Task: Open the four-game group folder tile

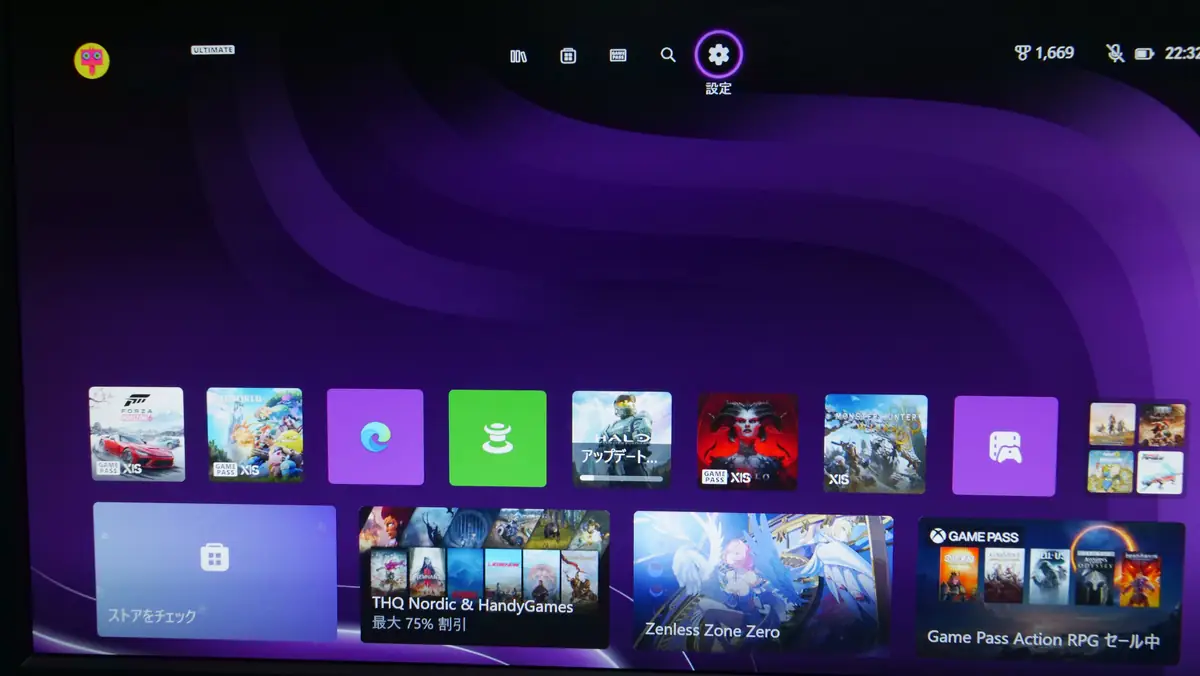Action: [1138, 448]
